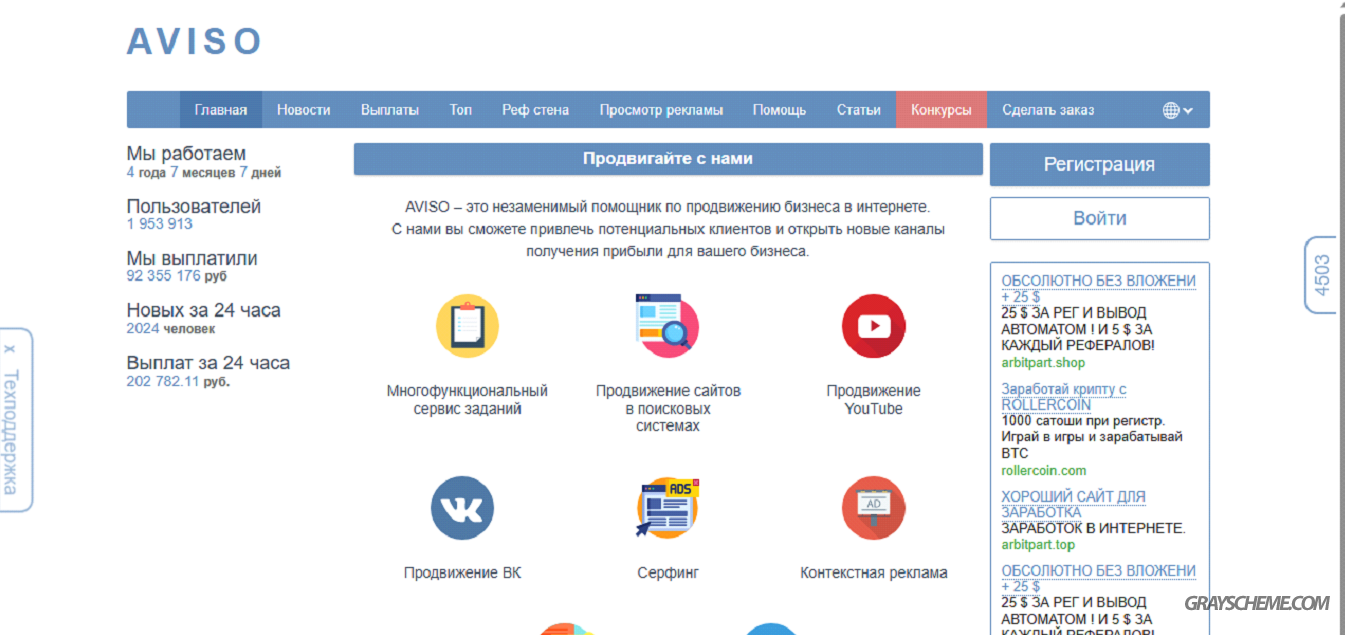The image size is (1345, 635).
Task: Open the Выплаты menu item
Action: (390, 110)
